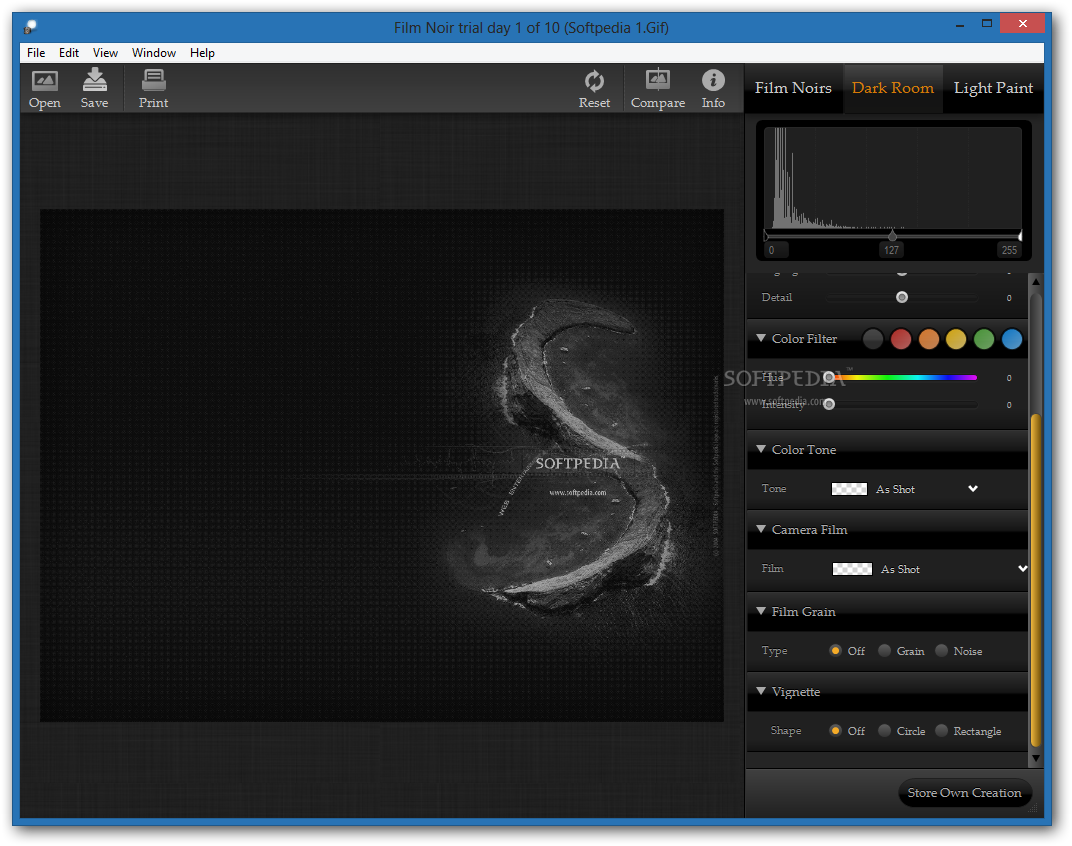This screenshot has width=1072, height=846.
Task: Select the blue color filter
Action: click(1012, 339)
